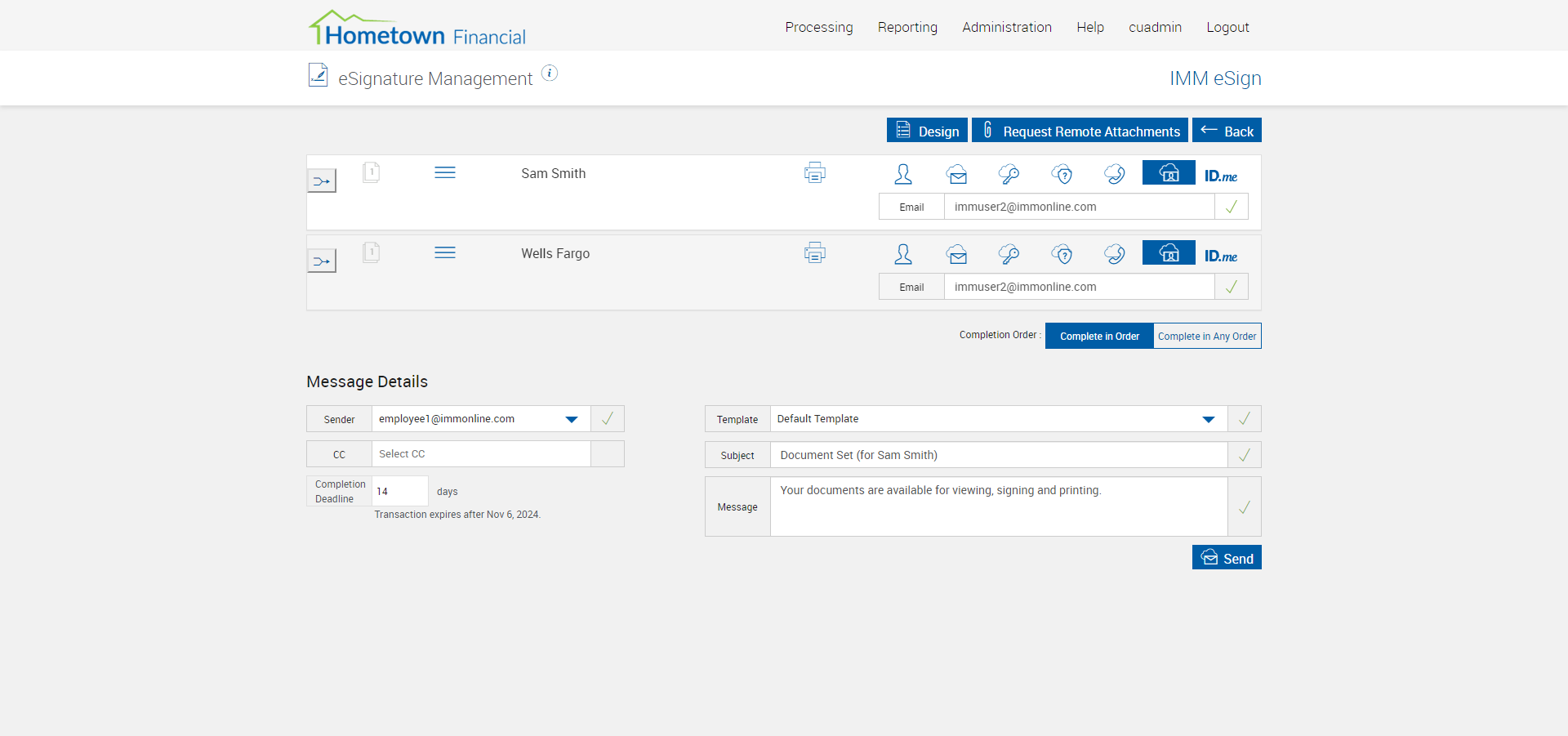Click the Wells Fargo name text
Viewport: 1568px width, 736px height.
555,253
